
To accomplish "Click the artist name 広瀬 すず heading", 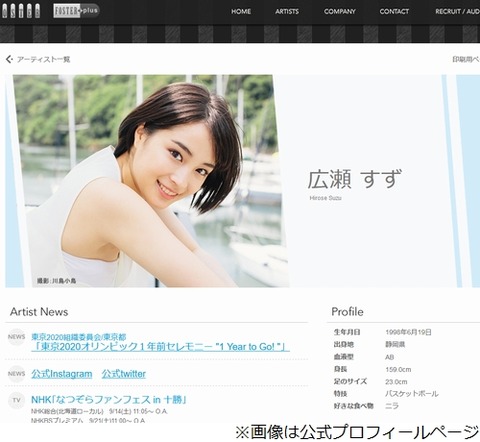I will point(355,179).
